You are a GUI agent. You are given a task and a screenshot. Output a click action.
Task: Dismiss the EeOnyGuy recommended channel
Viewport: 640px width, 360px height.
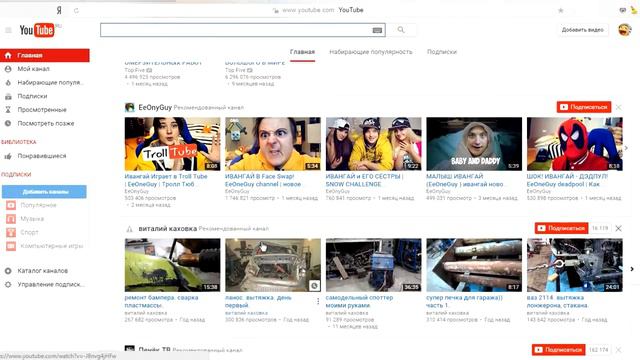[x=619, y=107]
